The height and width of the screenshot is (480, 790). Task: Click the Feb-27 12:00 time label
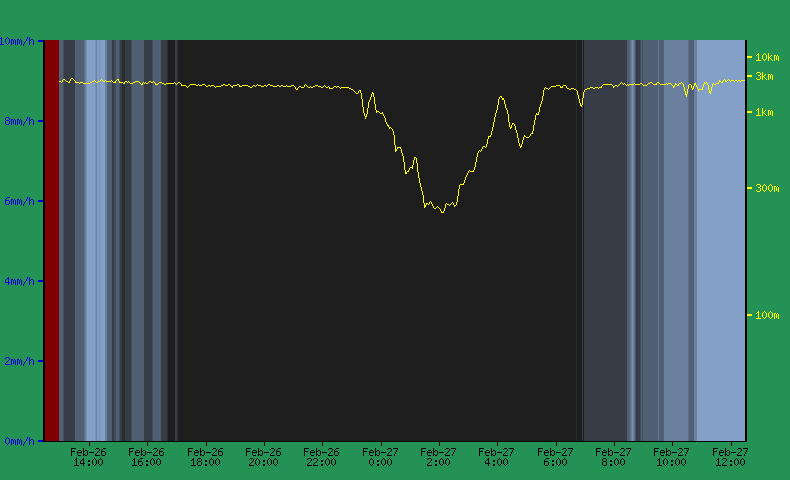click(x=730, y=457)
